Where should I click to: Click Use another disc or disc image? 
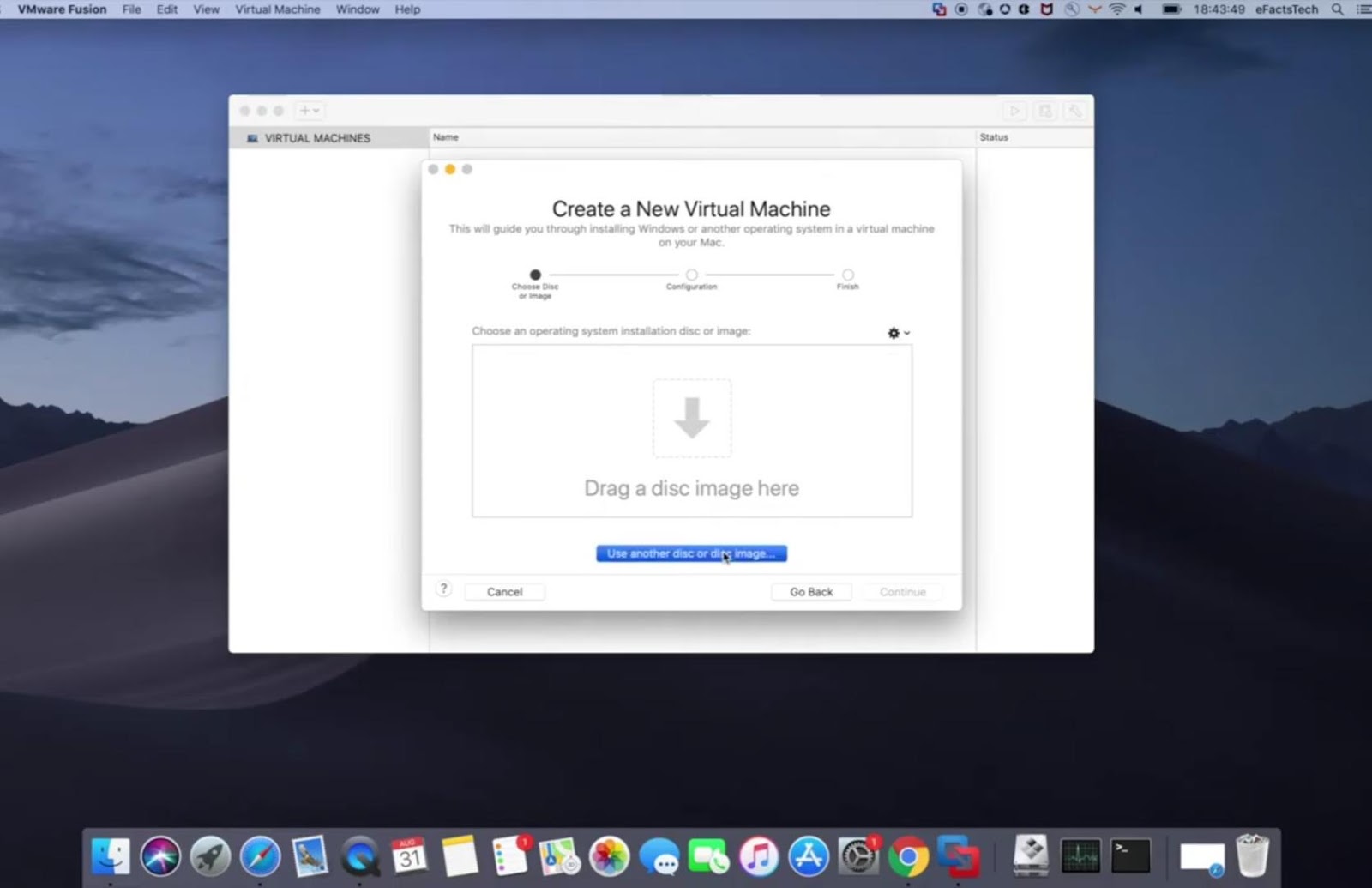coord(691,553)
